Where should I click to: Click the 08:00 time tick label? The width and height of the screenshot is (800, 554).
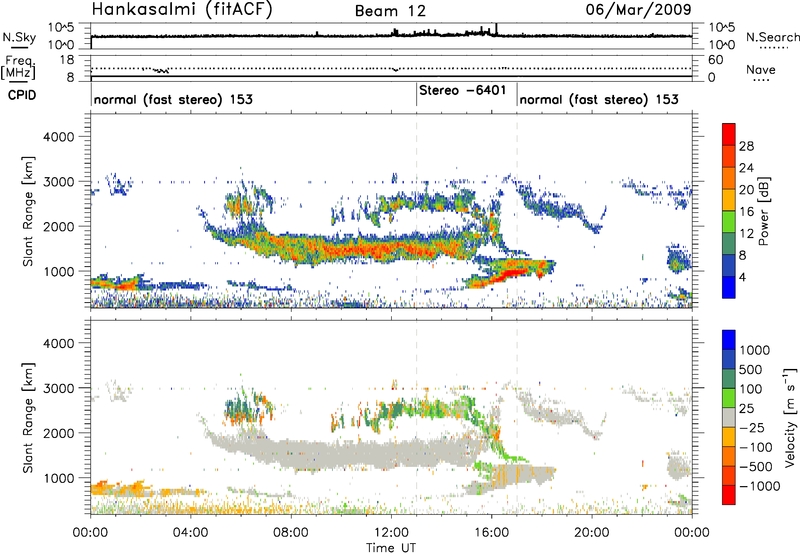coord(291,533)
